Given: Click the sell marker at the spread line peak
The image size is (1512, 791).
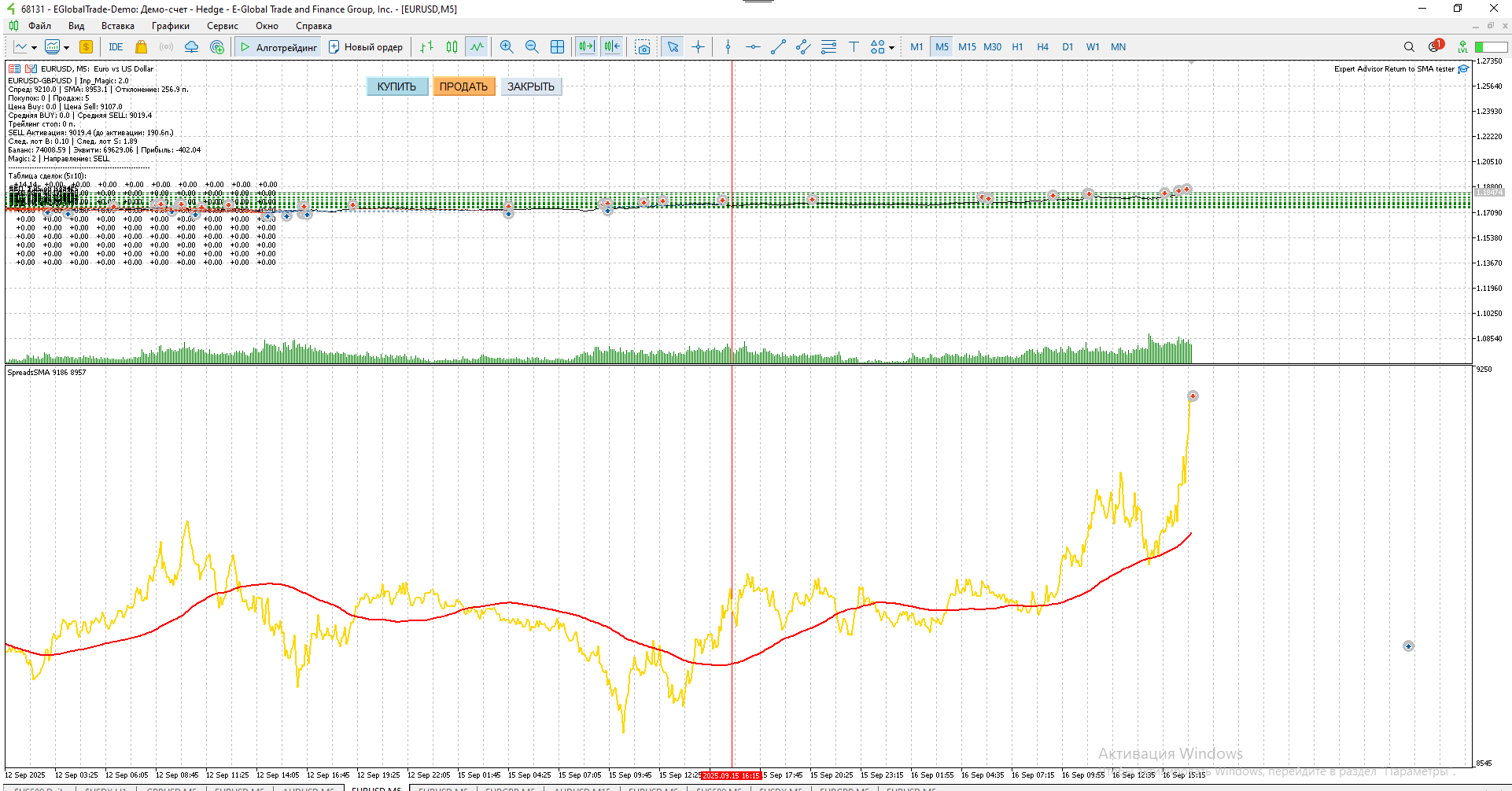Looking at the screenshot, I should tap(1193, 396).
